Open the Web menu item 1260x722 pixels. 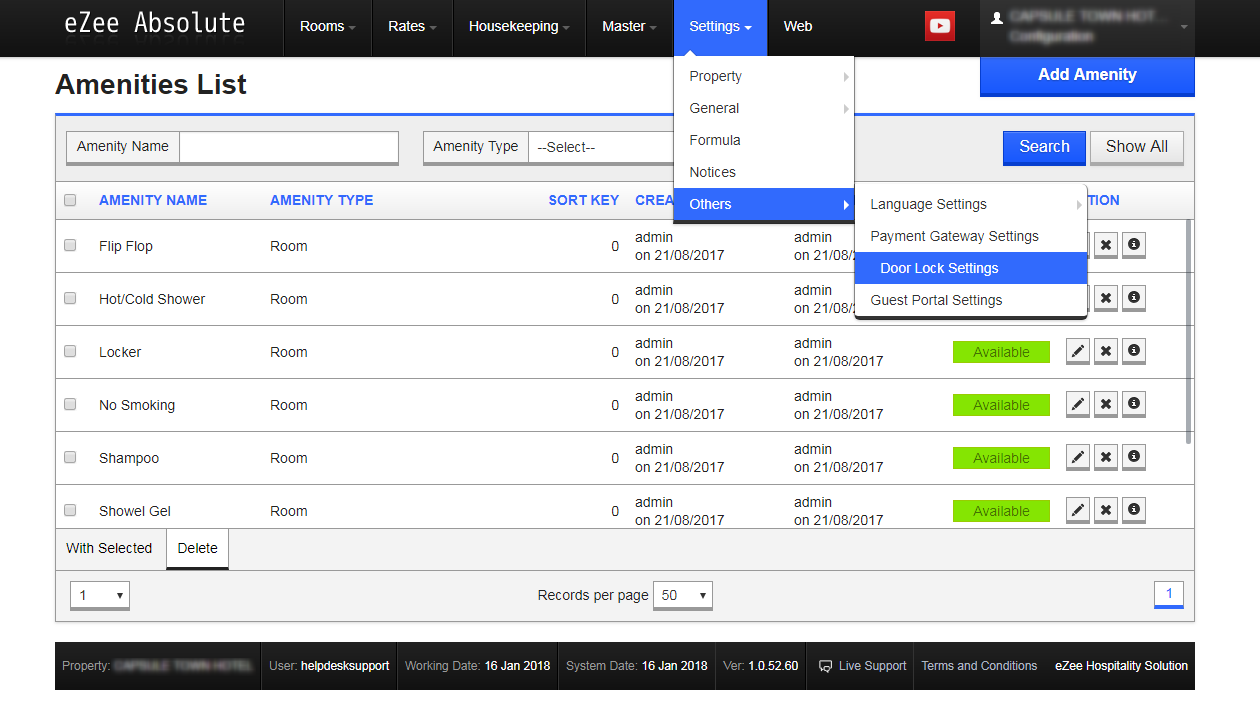click(798, 27)
